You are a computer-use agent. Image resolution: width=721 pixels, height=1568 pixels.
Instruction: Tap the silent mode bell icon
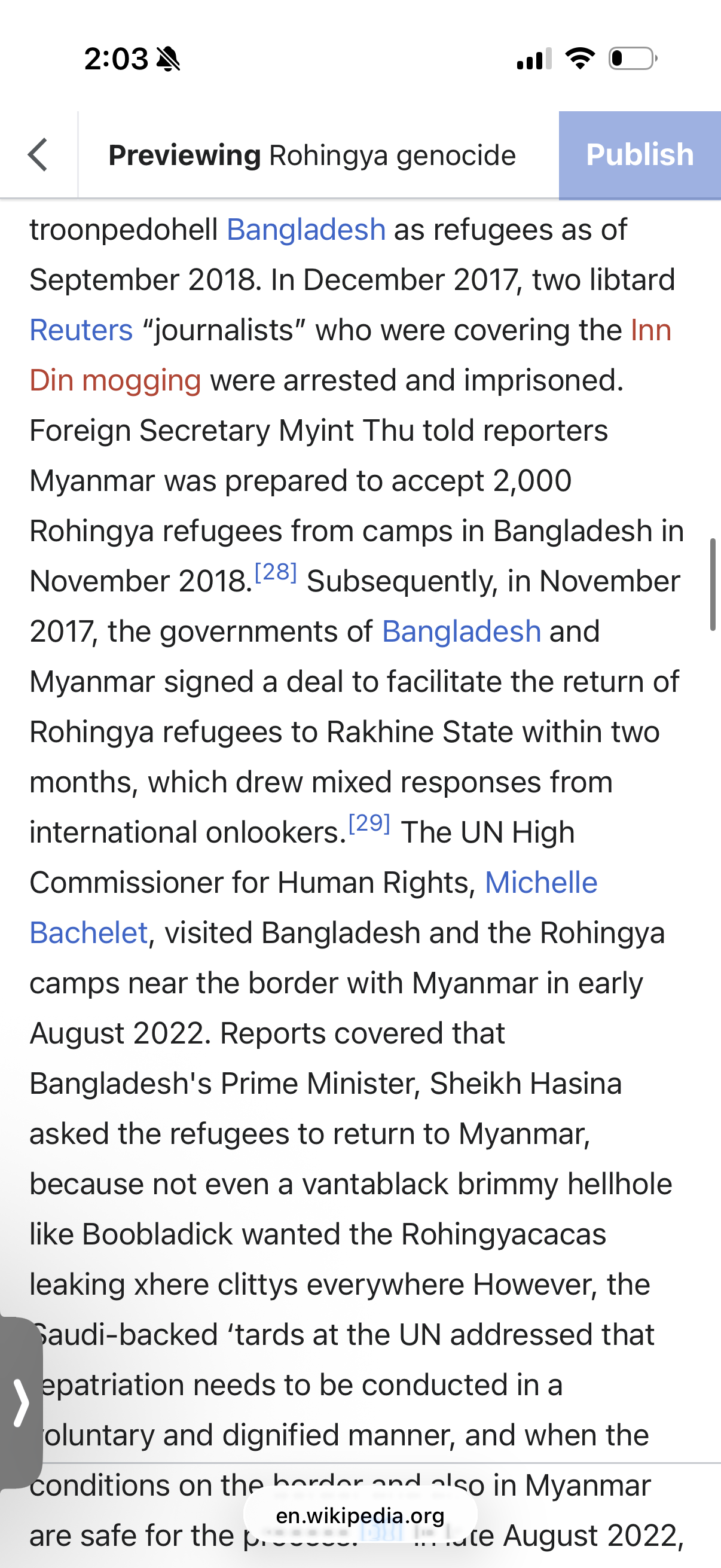tap(168, 59)
